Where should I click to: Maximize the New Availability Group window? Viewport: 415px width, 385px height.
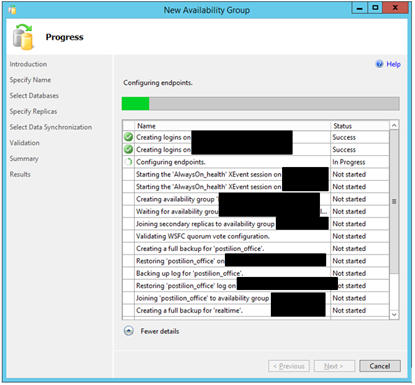[375, 8]
